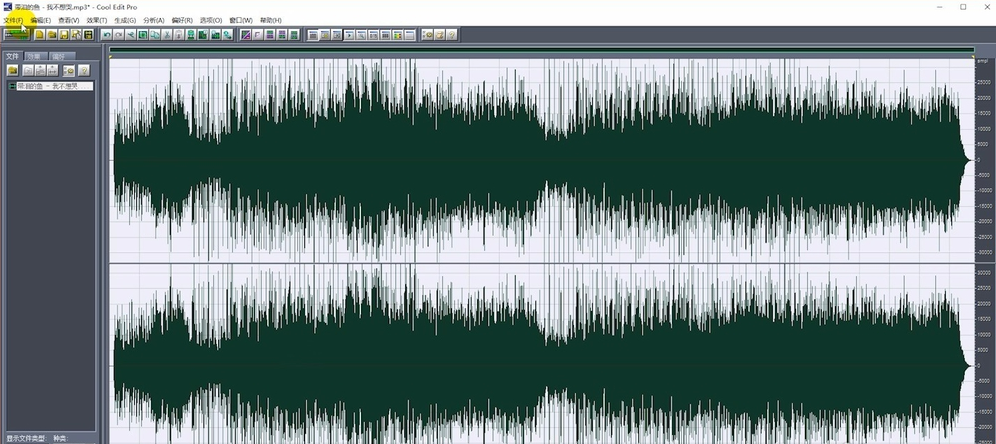Click the Undo arrow toolbar icon
Viewport: 996px width, 444px height.
(x=107, y=35)
